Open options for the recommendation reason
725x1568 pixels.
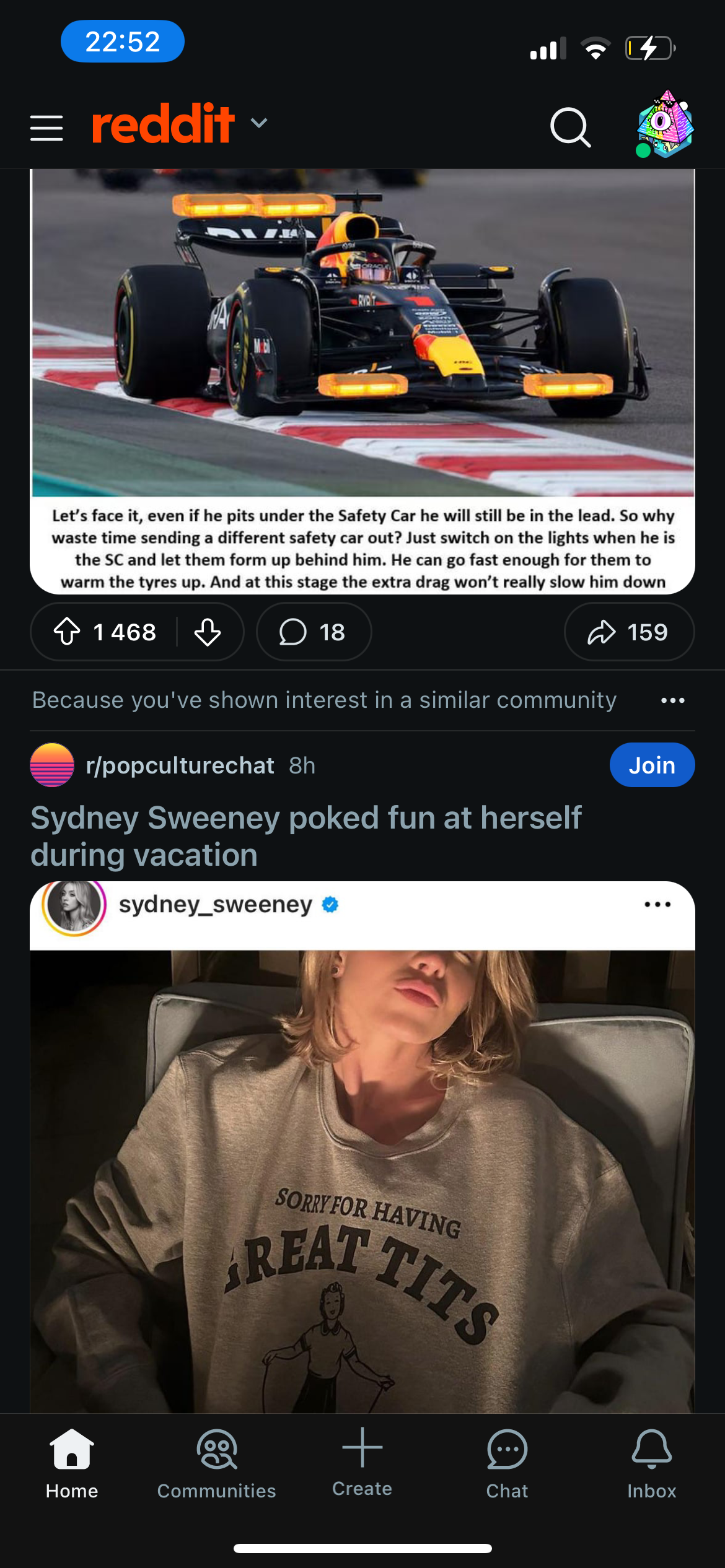(672, 700)
